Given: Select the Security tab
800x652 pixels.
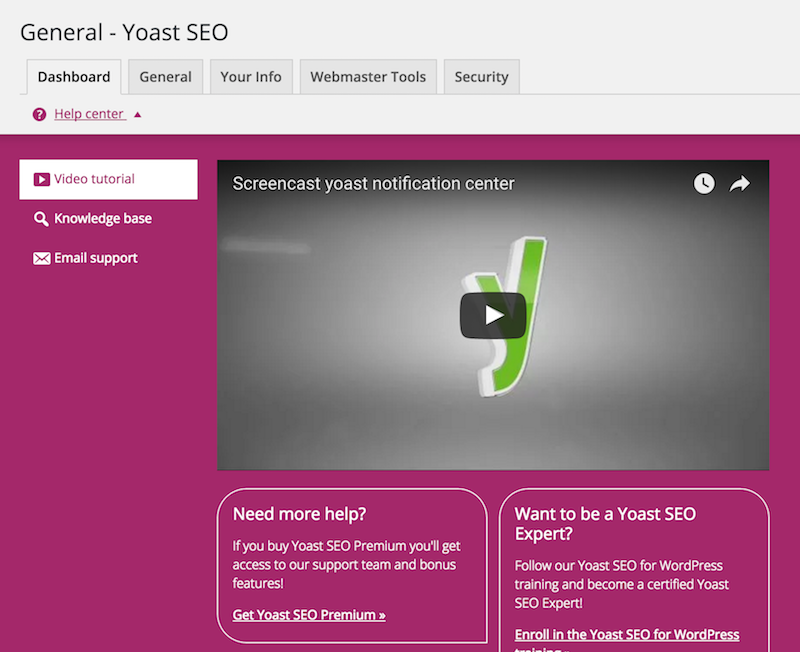Looking at the screenshot, I should click(x=482, y=77).
